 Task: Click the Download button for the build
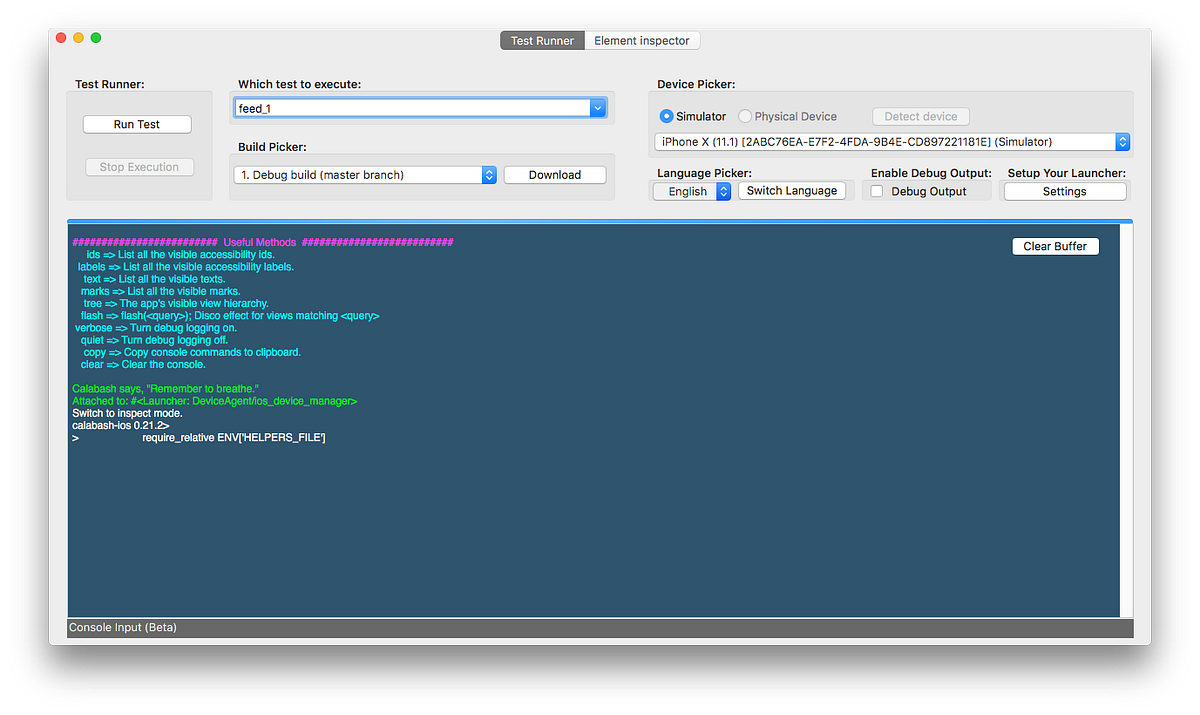[554, 174]
